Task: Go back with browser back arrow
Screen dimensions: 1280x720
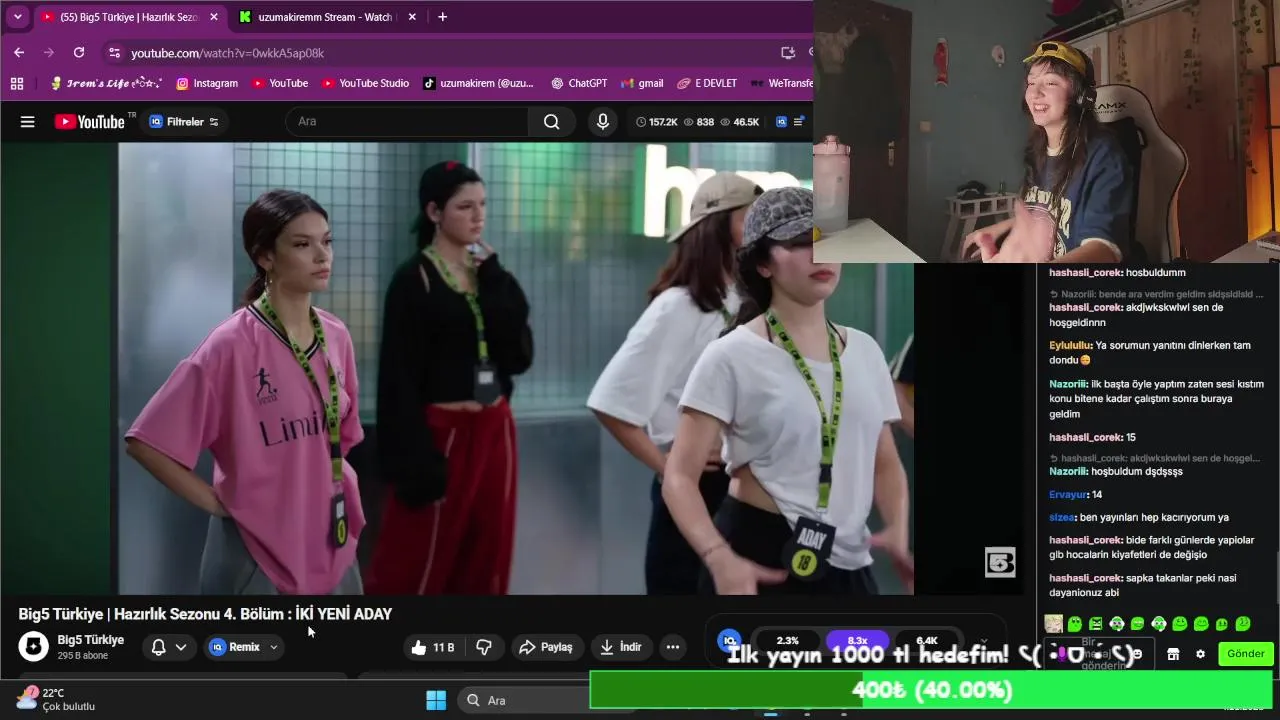Action: coord(19,53)
